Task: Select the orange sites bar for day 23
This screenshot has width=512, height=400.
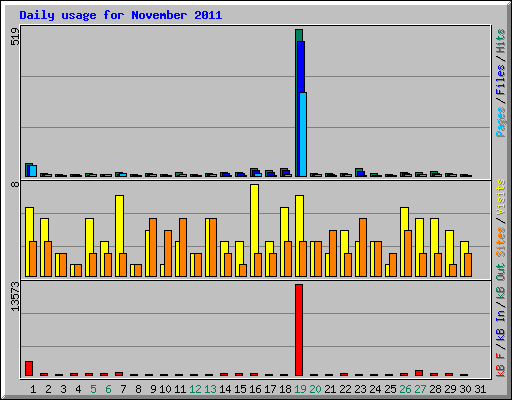Action: tap(363, 247)
